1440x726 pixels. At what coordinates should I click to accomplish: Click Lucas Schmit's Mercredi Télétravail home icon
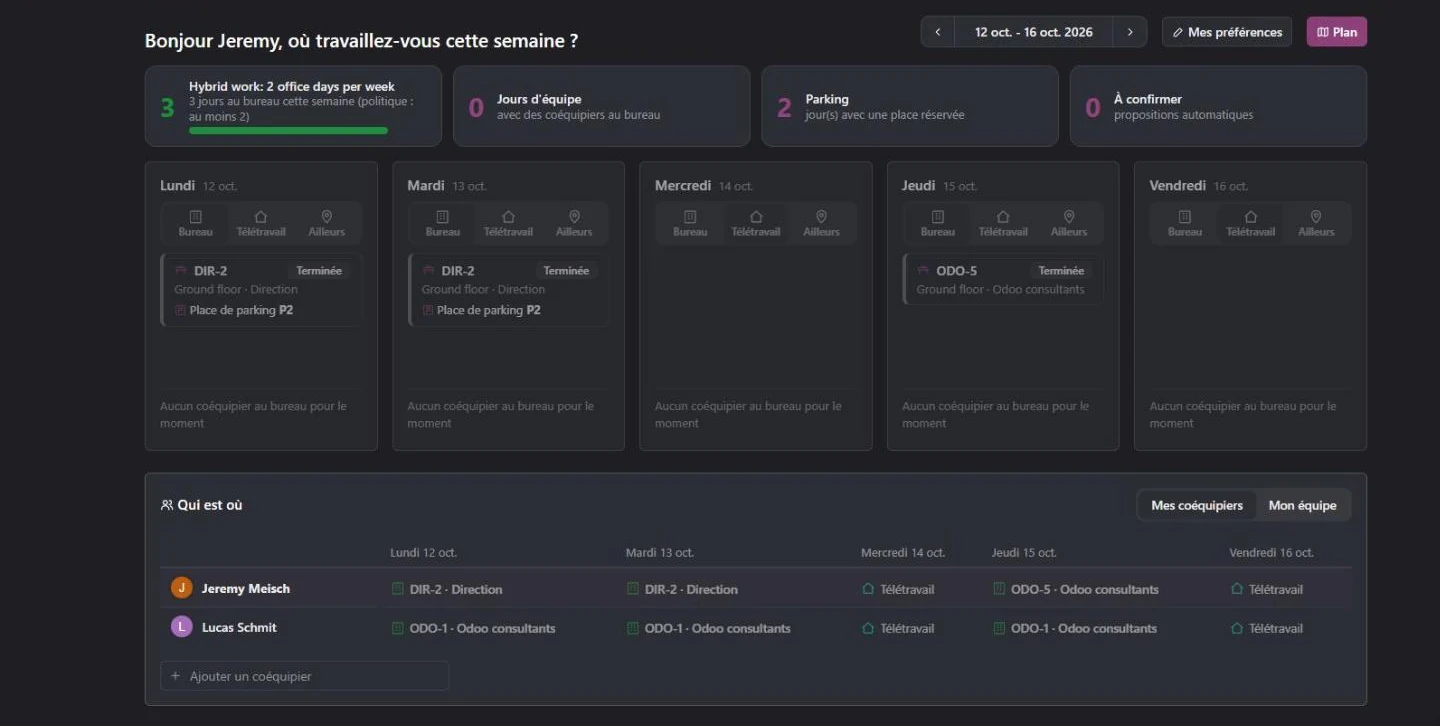click(868, 628)
